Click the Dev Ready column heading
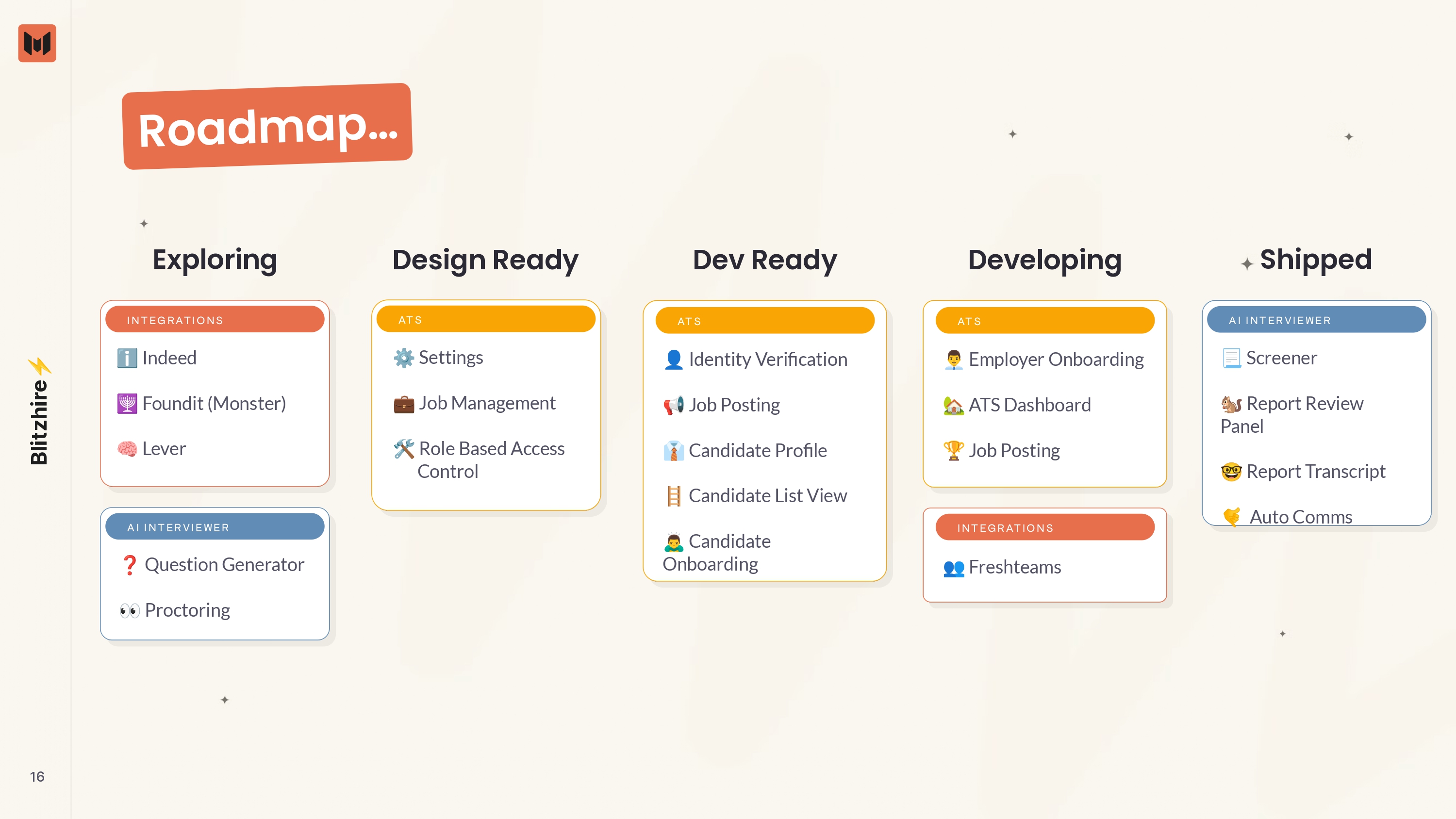Viewport: 1456px width, 819px height. (765, 260)
